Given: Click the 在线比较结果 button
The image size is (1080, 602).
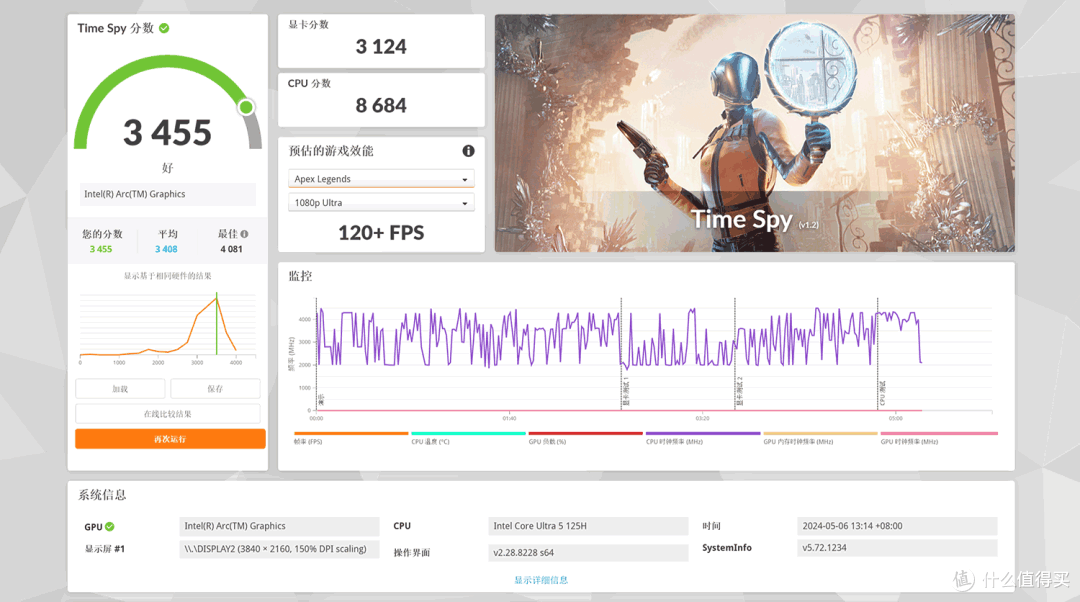Looking at the screenshot, I should pos(168,414).
